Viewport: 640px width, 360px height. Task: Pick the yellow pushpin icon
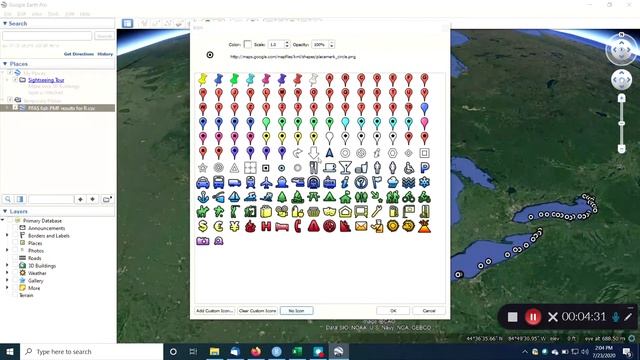pos(203,79)
